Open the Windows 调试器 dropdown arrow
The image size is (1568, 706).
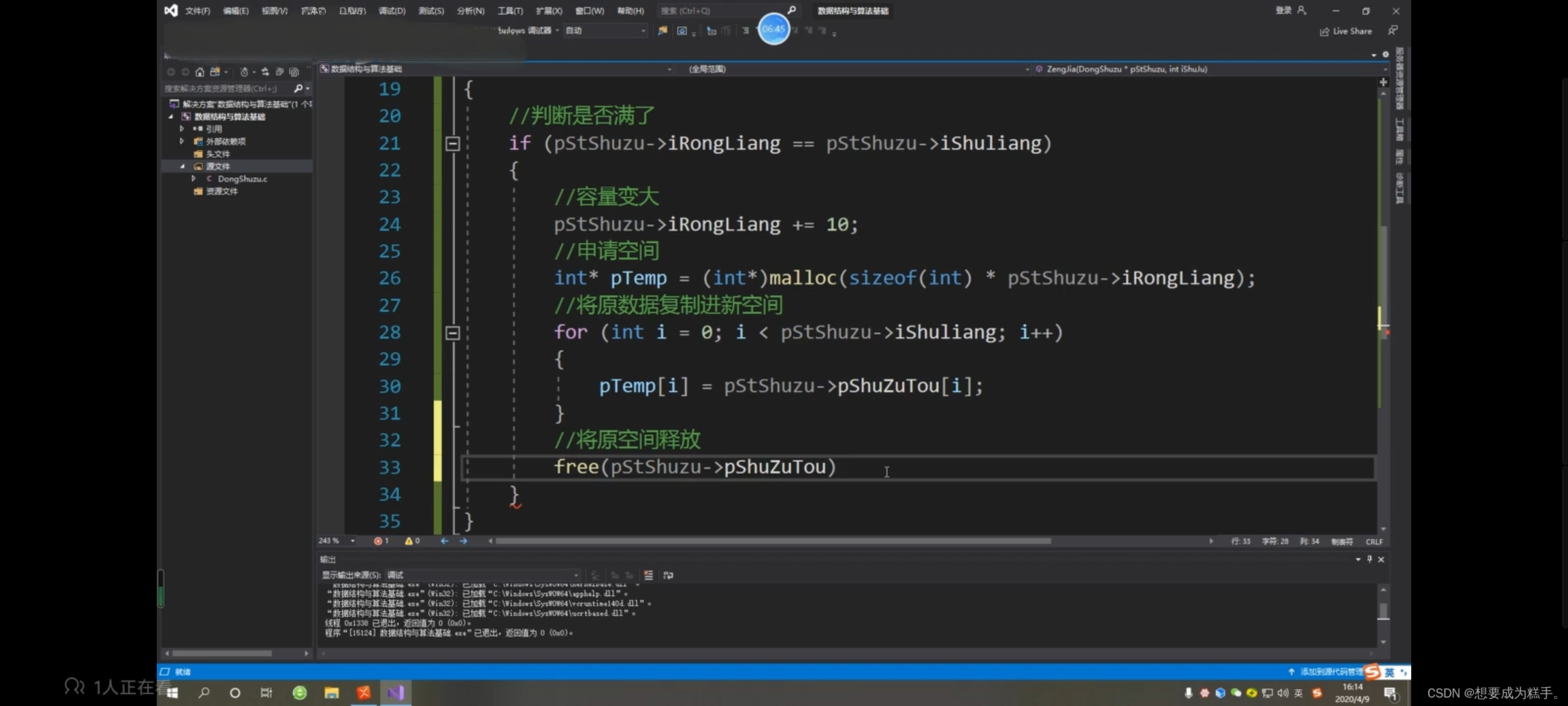(x=557, y=31)
